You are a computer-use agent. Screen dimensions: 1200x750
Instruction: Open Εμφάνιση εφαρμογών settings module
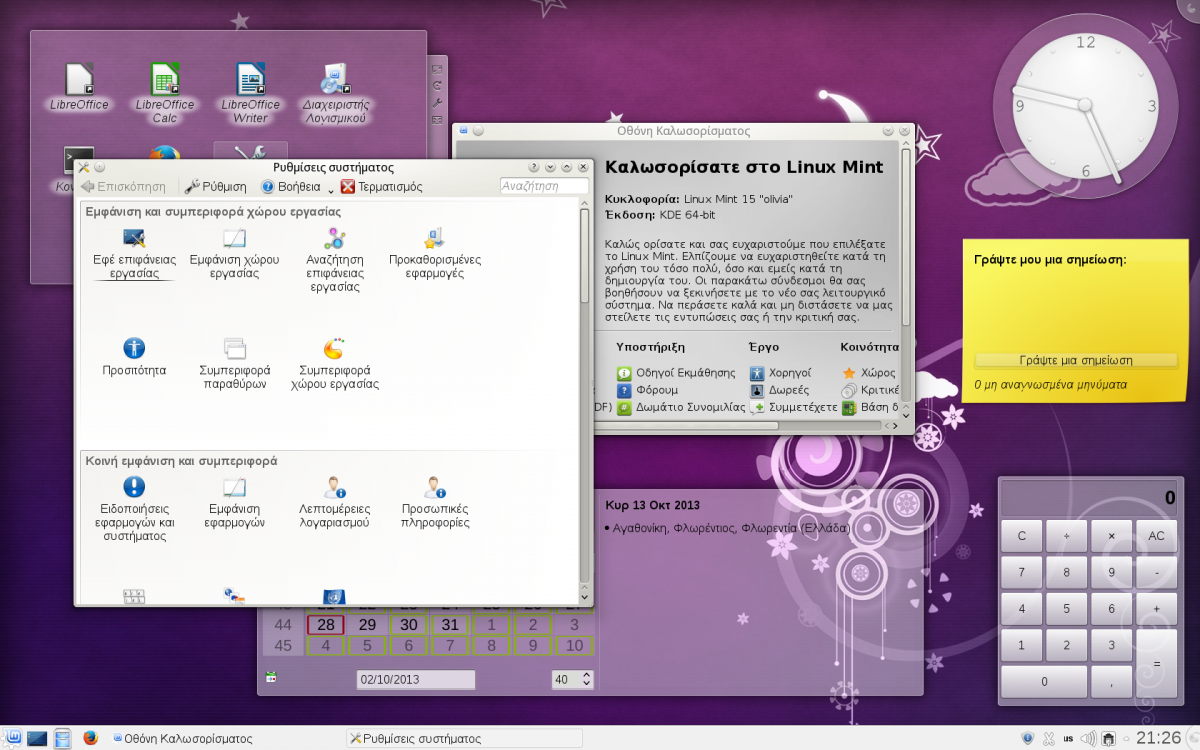click(235, 502)
